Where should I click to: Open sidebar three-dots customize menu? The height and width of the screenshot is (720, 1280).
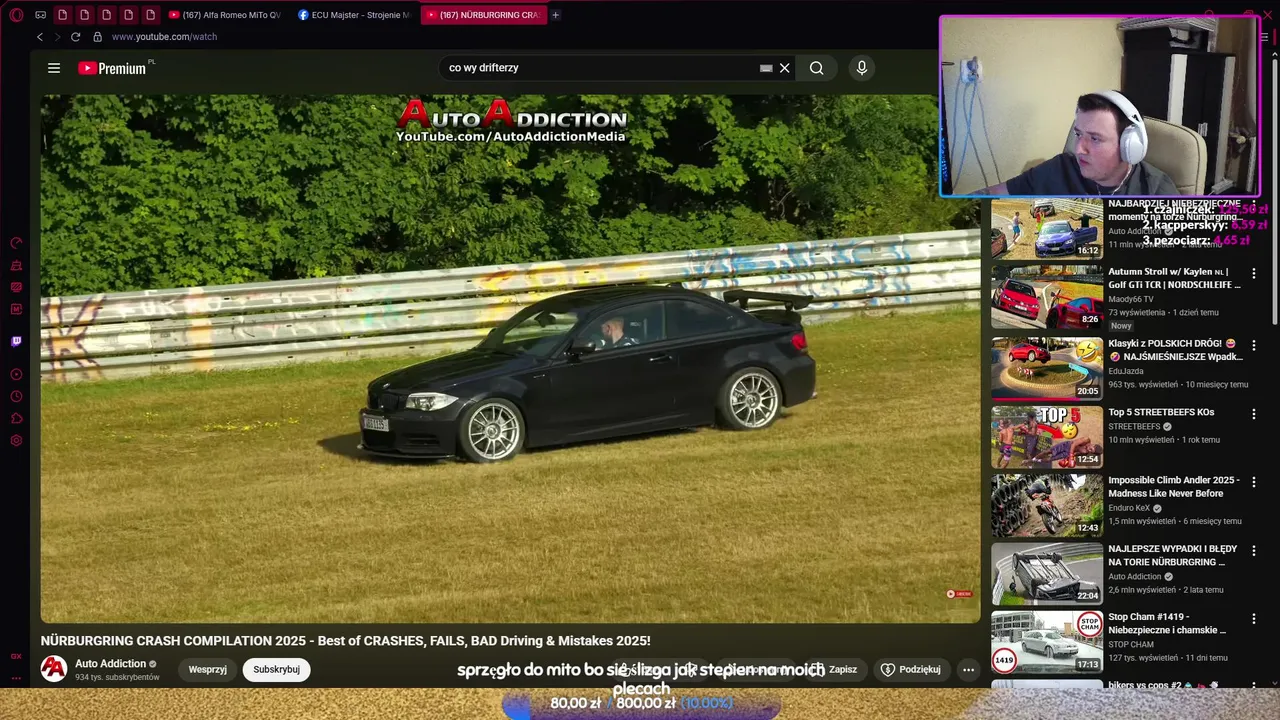tap(16, 678)
